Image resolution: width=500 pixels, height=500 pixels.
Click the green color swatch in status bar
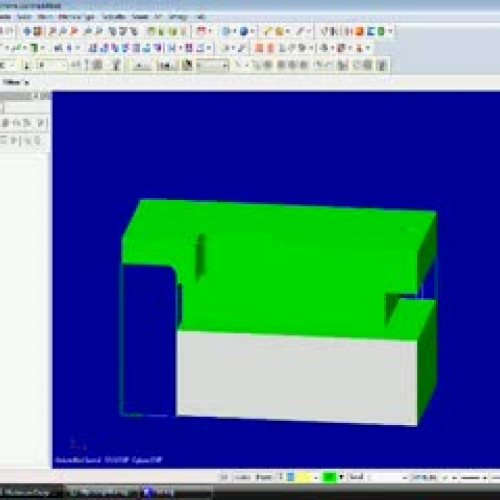click(329, 477)
